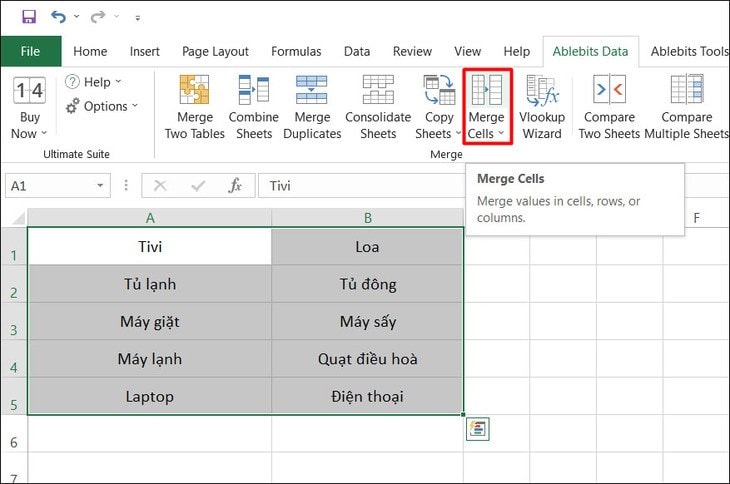Click cell containing Máy giặt
This screenshot has width=730, height=484.
tap(150, 322)
